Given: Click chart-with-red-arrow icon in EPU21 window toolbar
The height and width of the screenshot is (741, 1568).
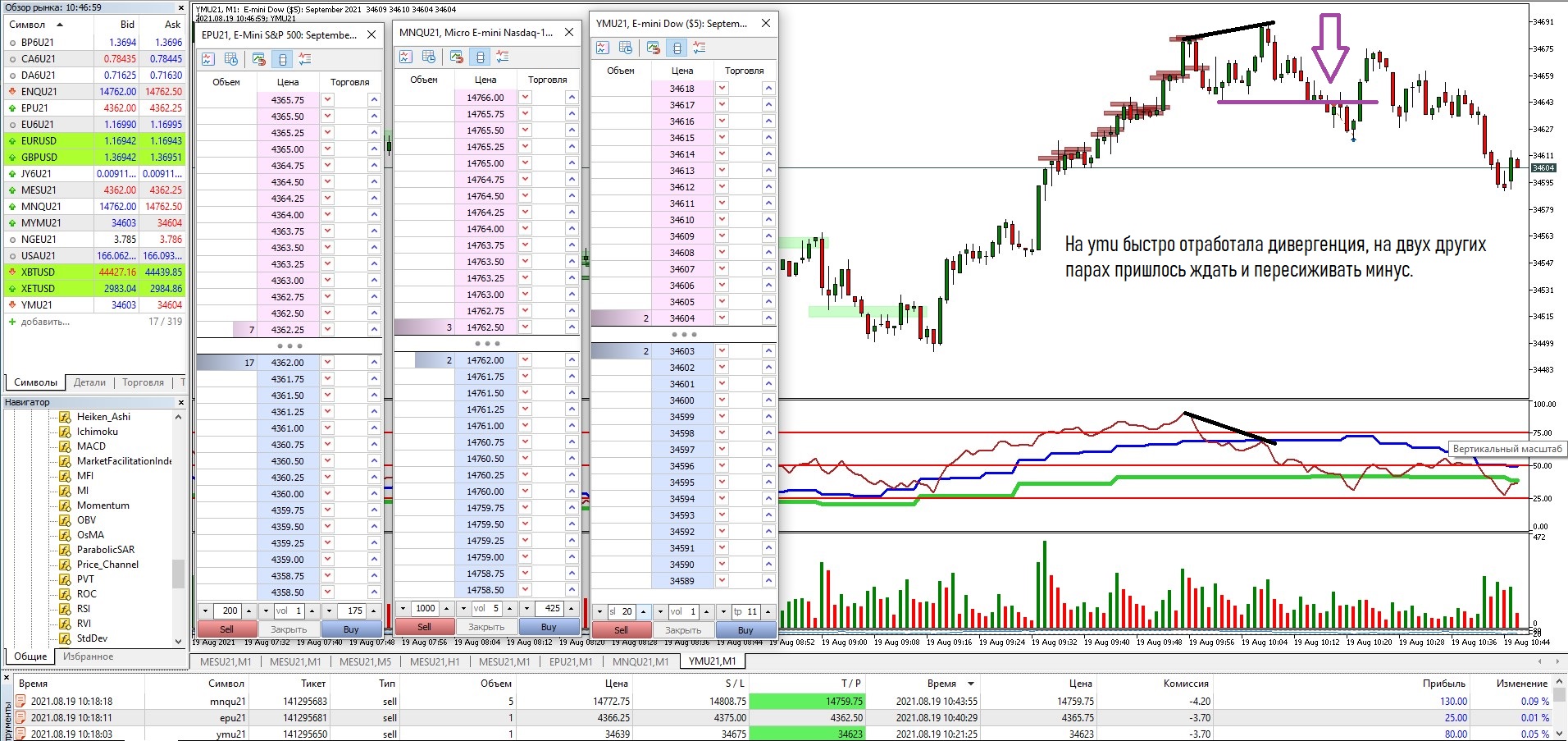Looking at the screenshot, I should pos(259,59).
